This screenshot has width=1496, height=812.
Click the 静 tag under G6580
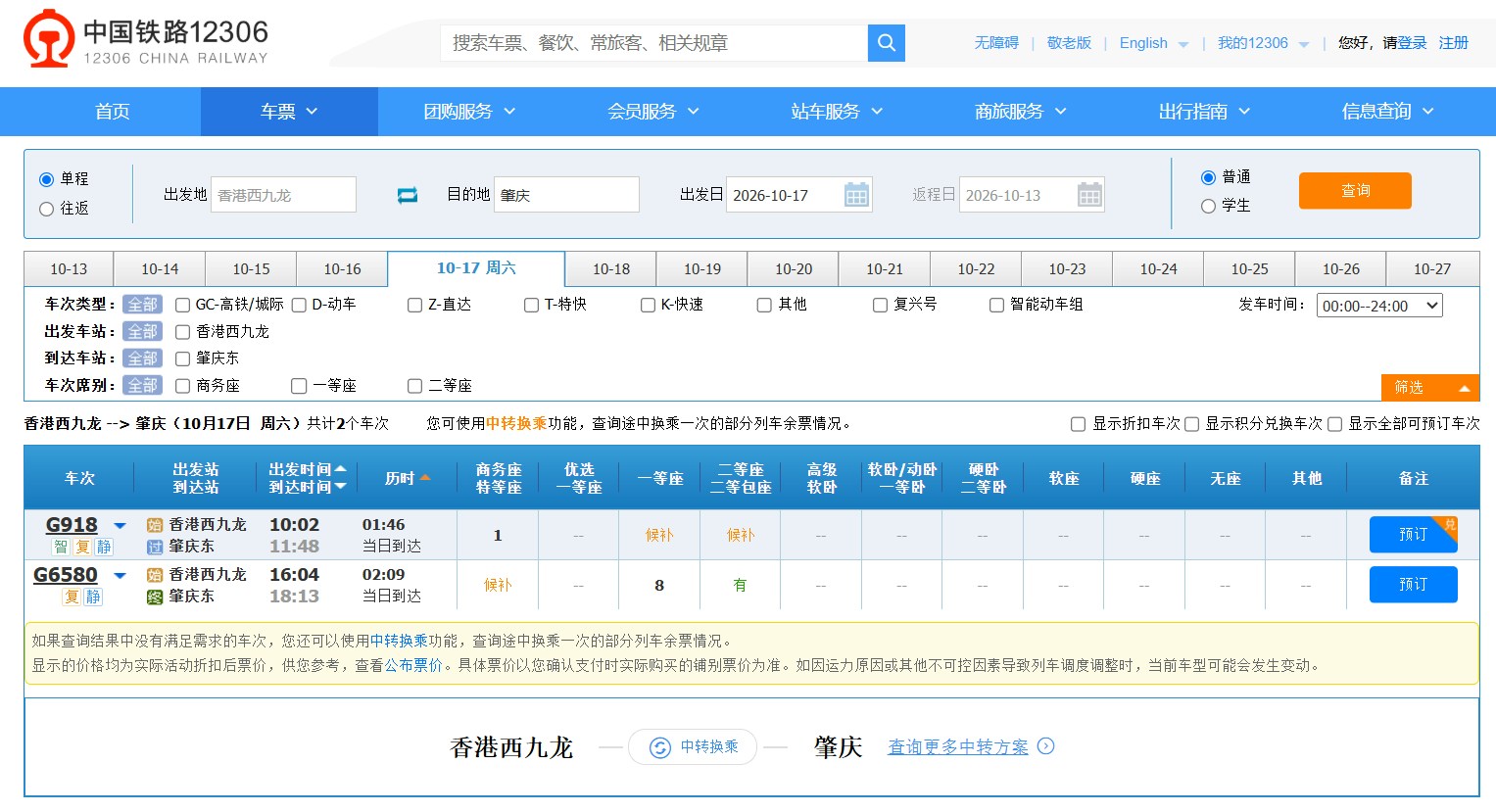pos(93,597)
